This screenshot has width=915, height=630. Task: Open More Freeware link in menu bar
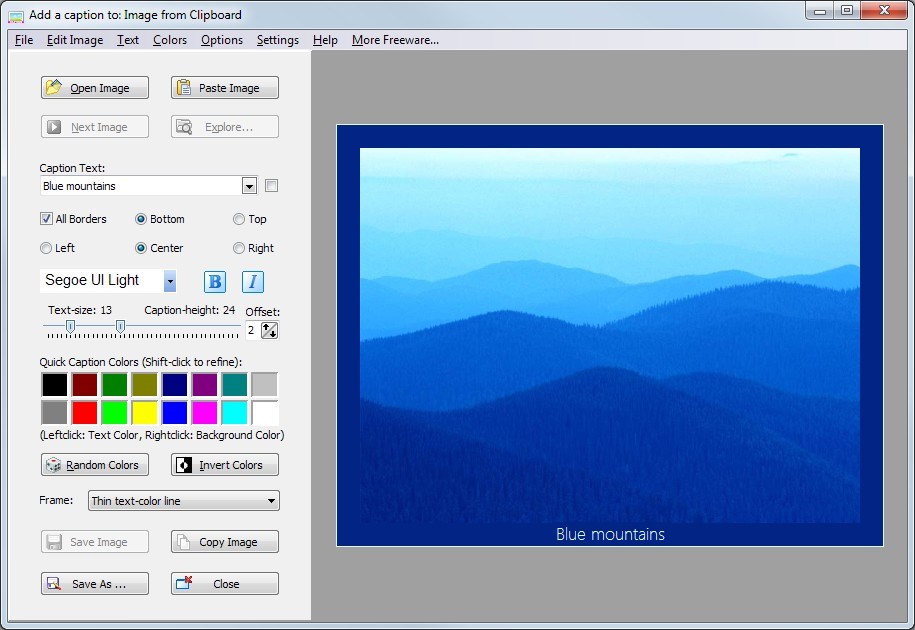[395, 40]
